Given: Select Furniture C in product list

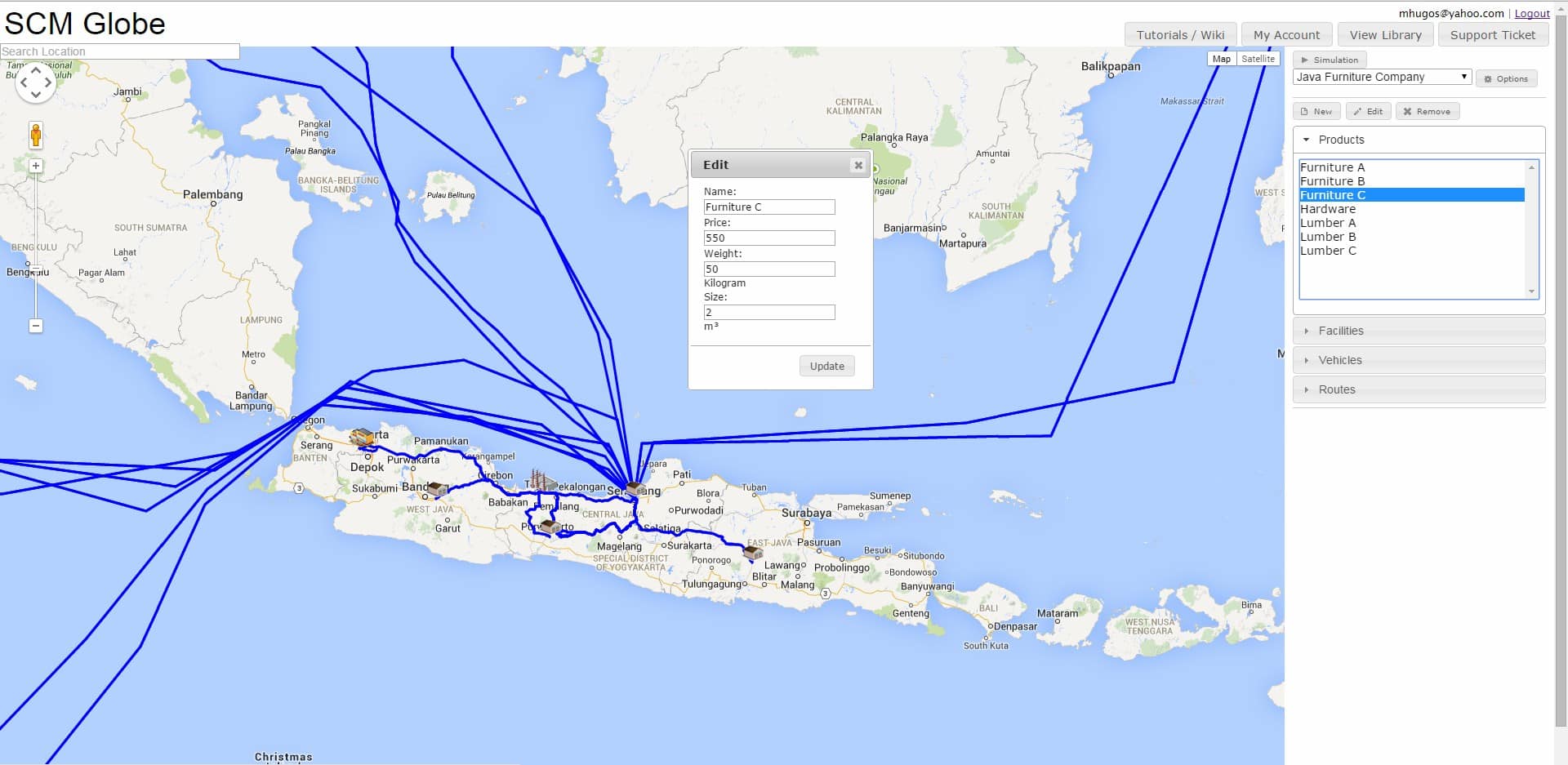Looking at the screenshot, I should pyautogui.click(x=1412, y=195).
